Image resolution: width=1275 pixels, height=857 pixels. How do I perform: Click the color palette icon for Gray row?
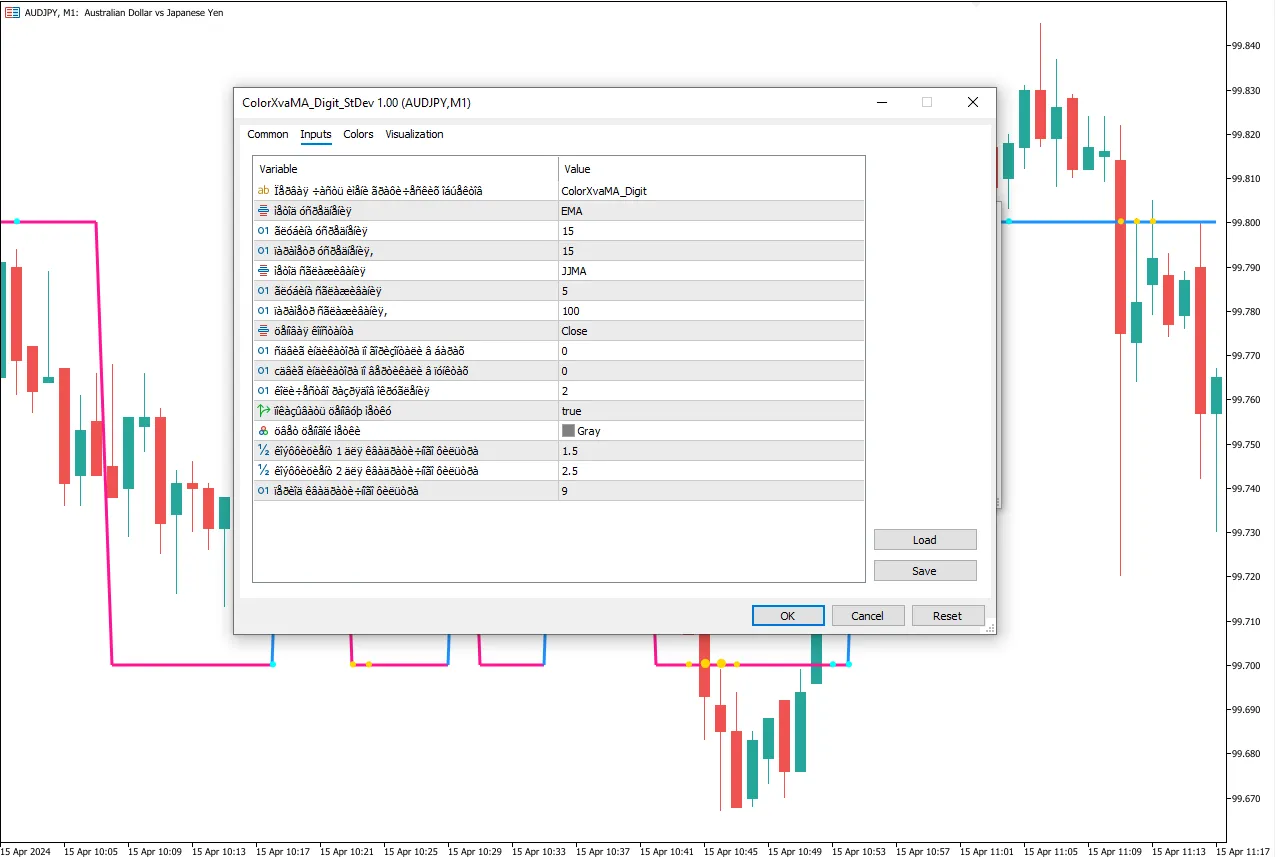264,431
